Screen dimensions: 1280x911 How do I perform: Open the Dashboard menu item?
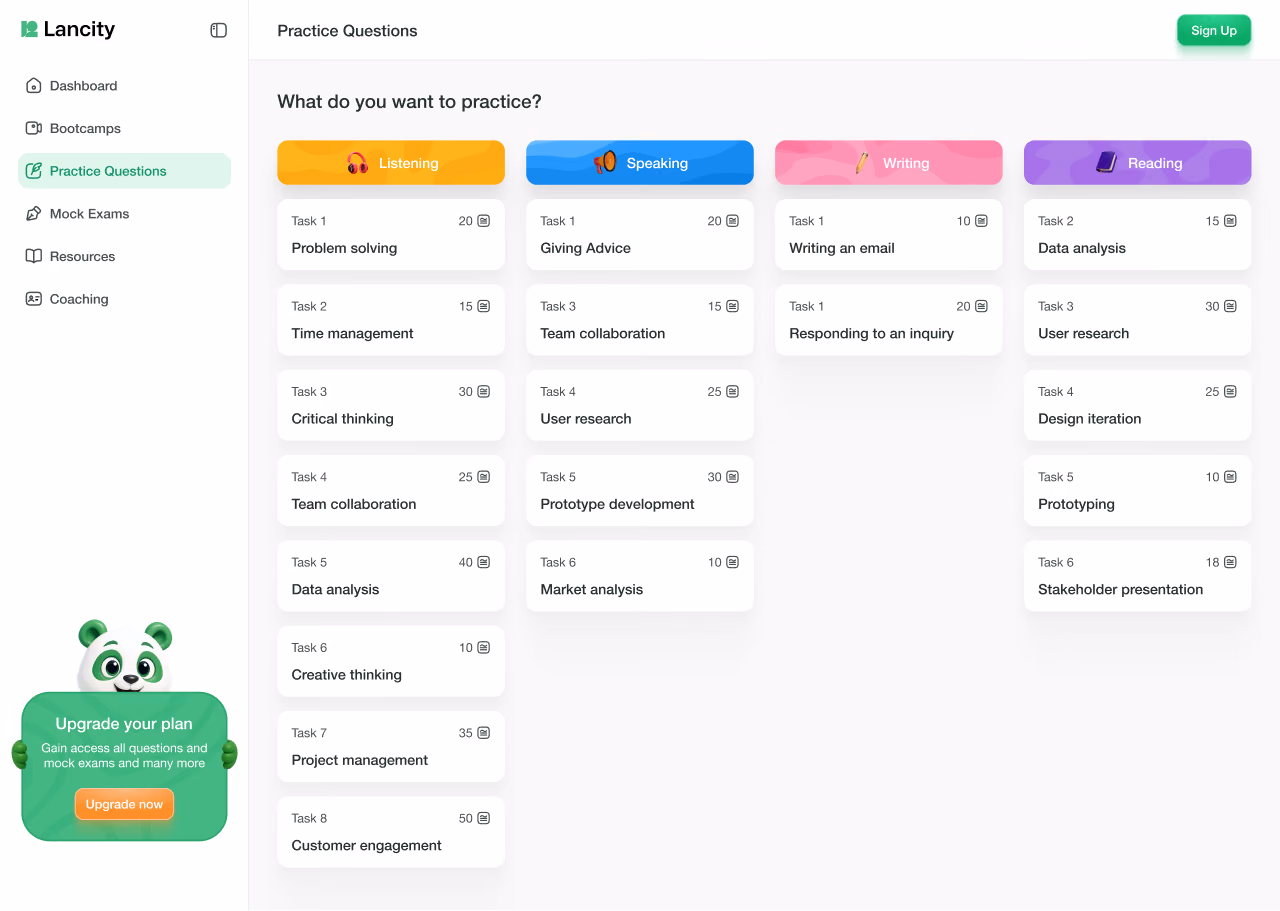tap(124, 86)
